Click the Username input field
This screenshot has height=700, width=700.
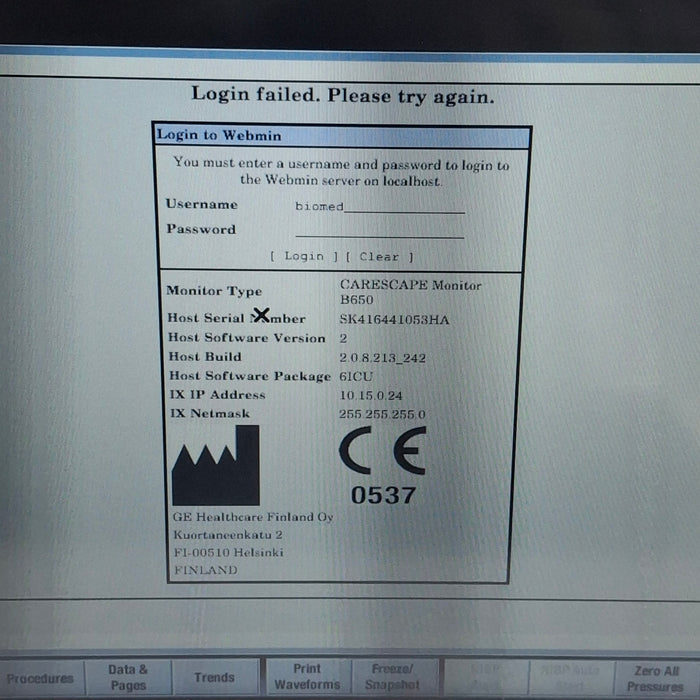[x=380, y=207]
